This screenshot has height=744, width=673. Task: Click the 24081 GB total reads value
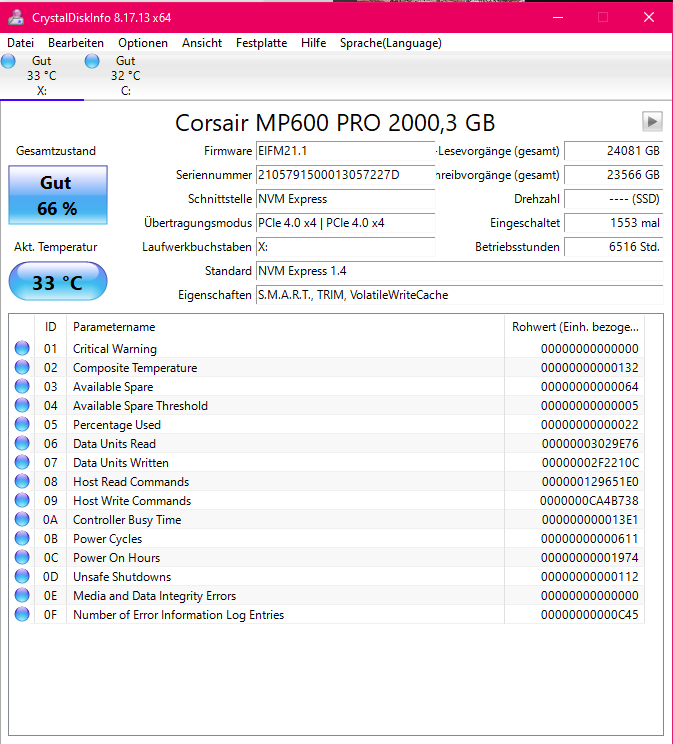[x=614, y=151]
